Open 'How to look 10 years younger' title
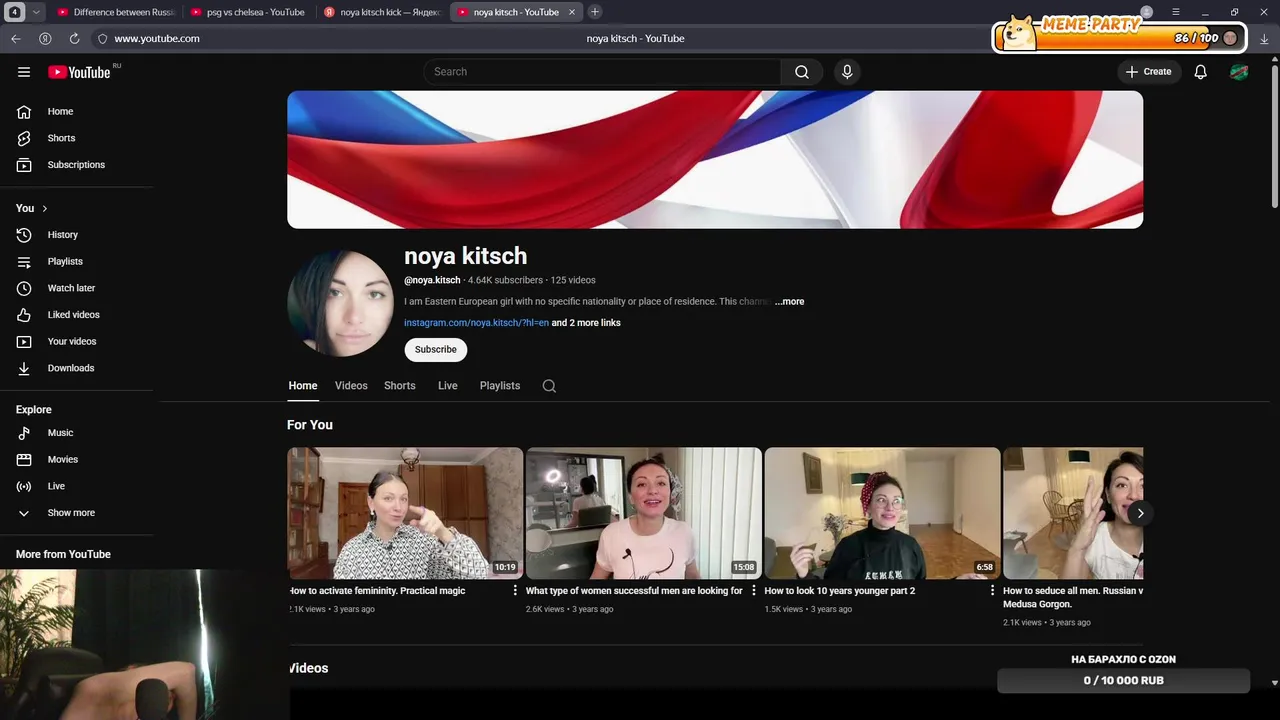The height and width of the screenshot is (720, 1280). 840,591
